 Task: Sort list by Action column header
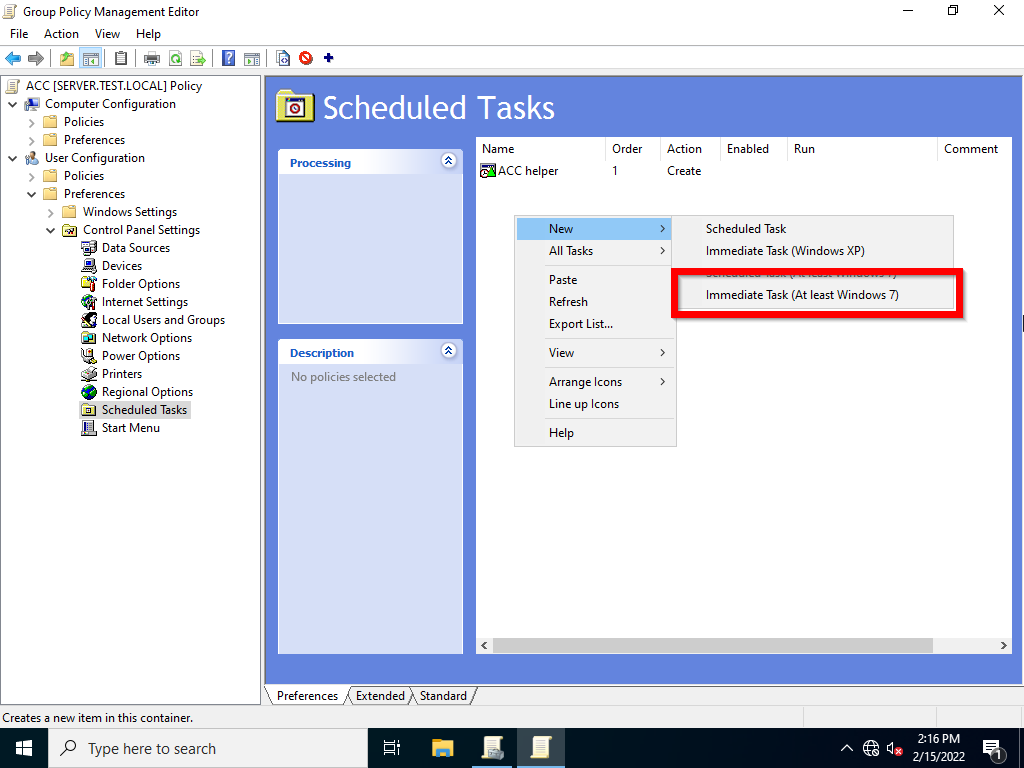point(690,149)
